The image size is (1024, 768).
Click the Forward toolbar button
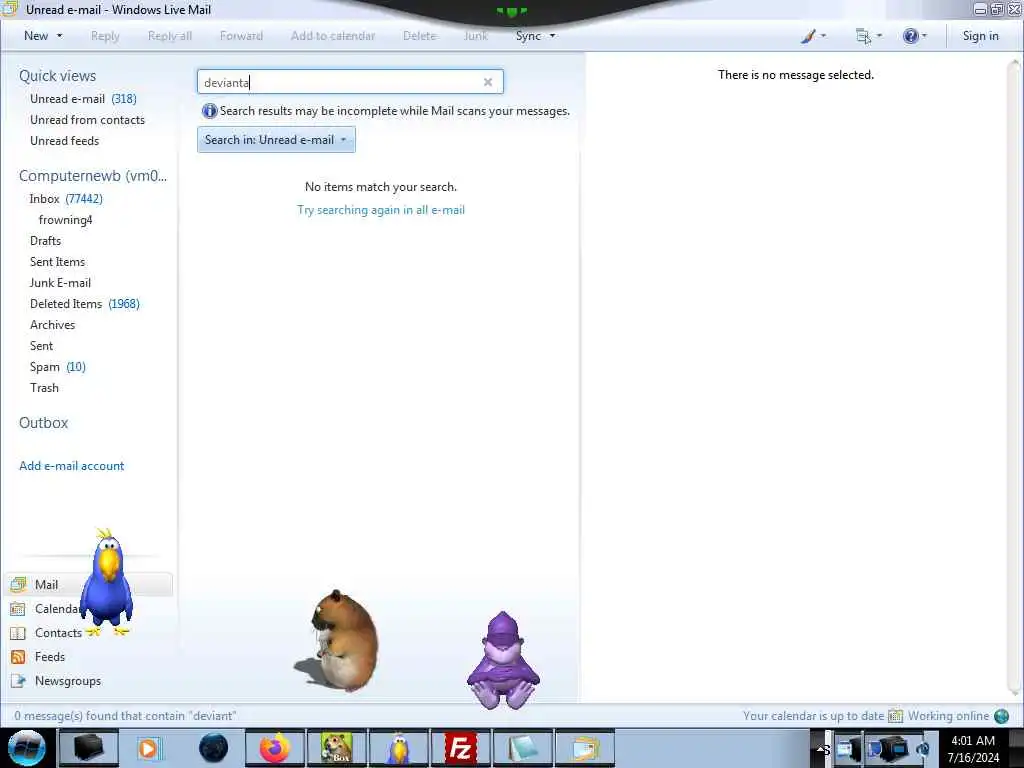tap(241, 36)
